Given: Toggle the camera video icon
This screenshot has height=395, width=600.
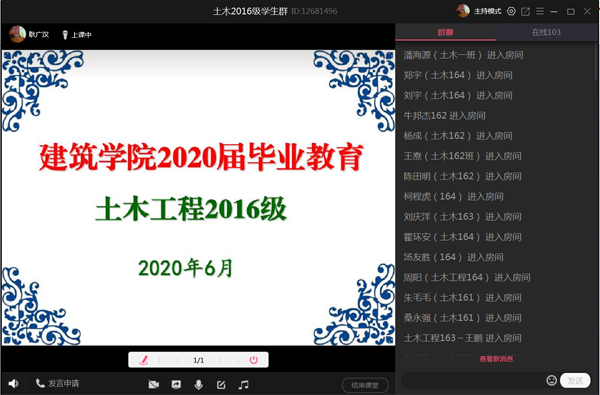Looking at the screenshot, I should 153,384.
